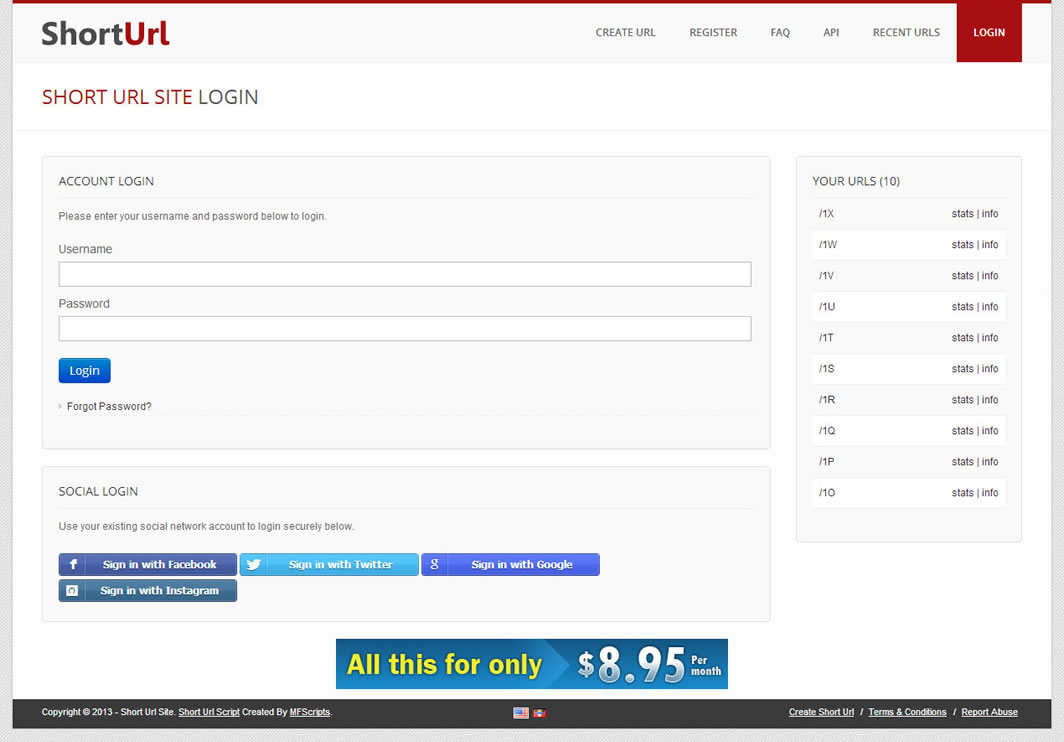This screenshot has height=742, width=1064.
Task: Click the $8.95 per month banner
Action: [532, 664]
